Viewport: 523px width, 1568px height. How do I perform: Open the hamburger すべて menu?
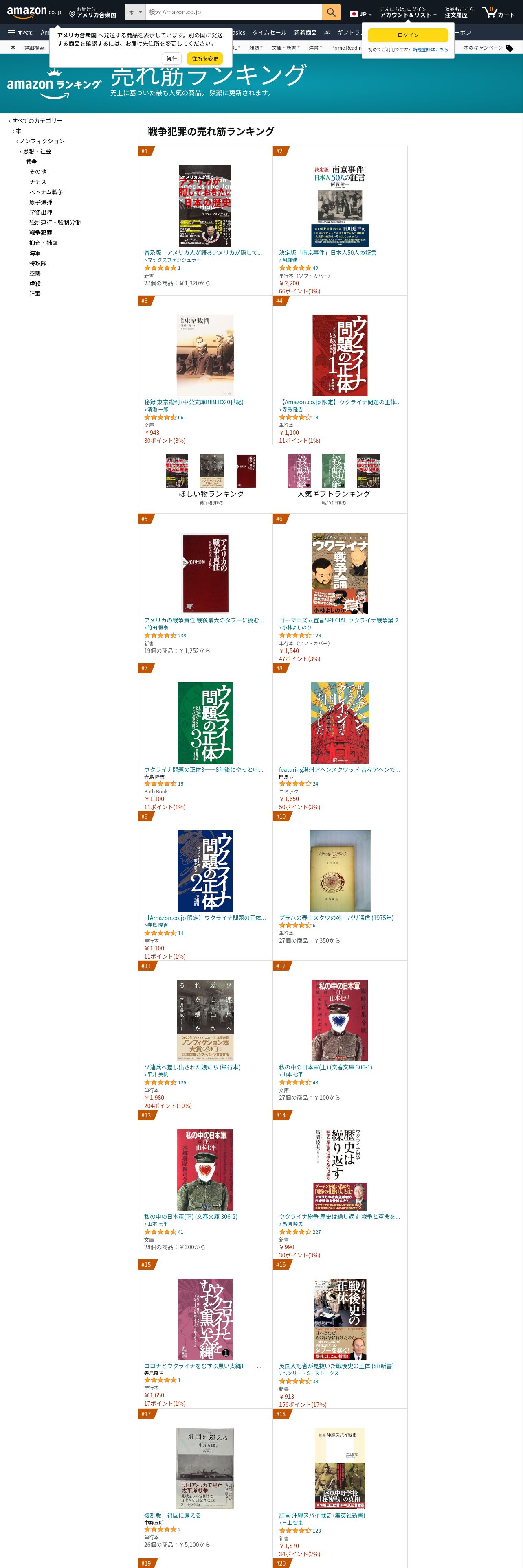(20, 33)
